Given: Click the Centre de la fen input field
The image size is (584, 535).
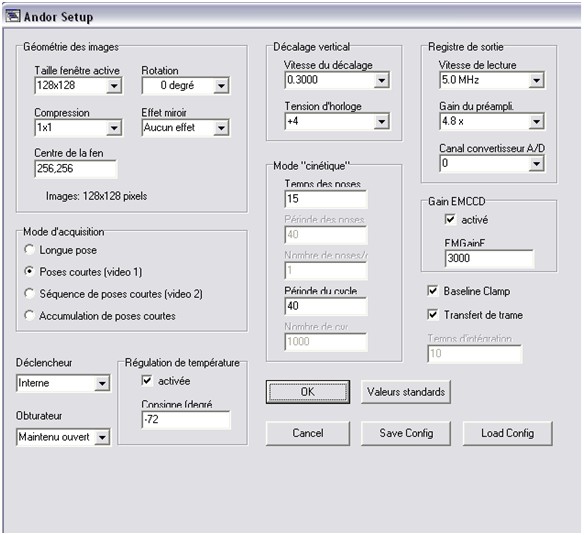Looking at the screenshot, I should [76, 169].
